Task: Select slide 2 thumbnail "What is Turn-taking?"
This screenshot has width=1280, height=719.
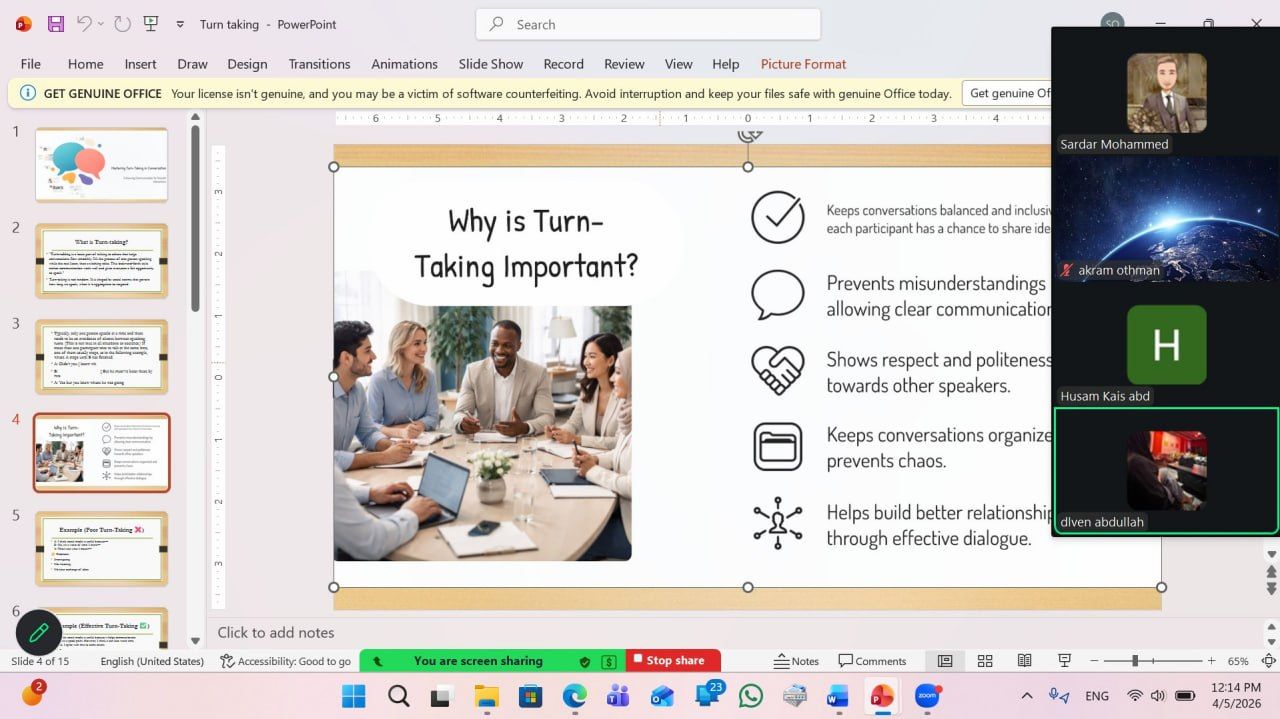Action: coord(101,260)
